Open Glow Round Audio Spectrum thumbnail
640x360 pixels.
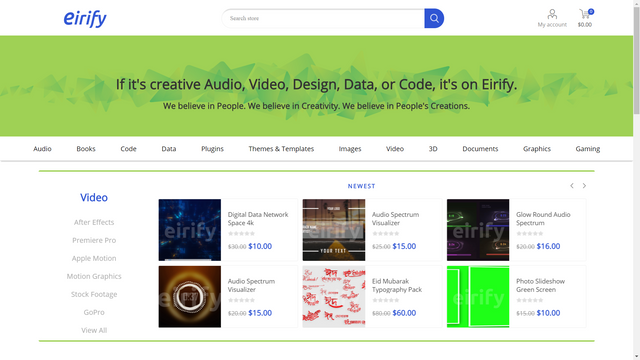pos(478,230)
